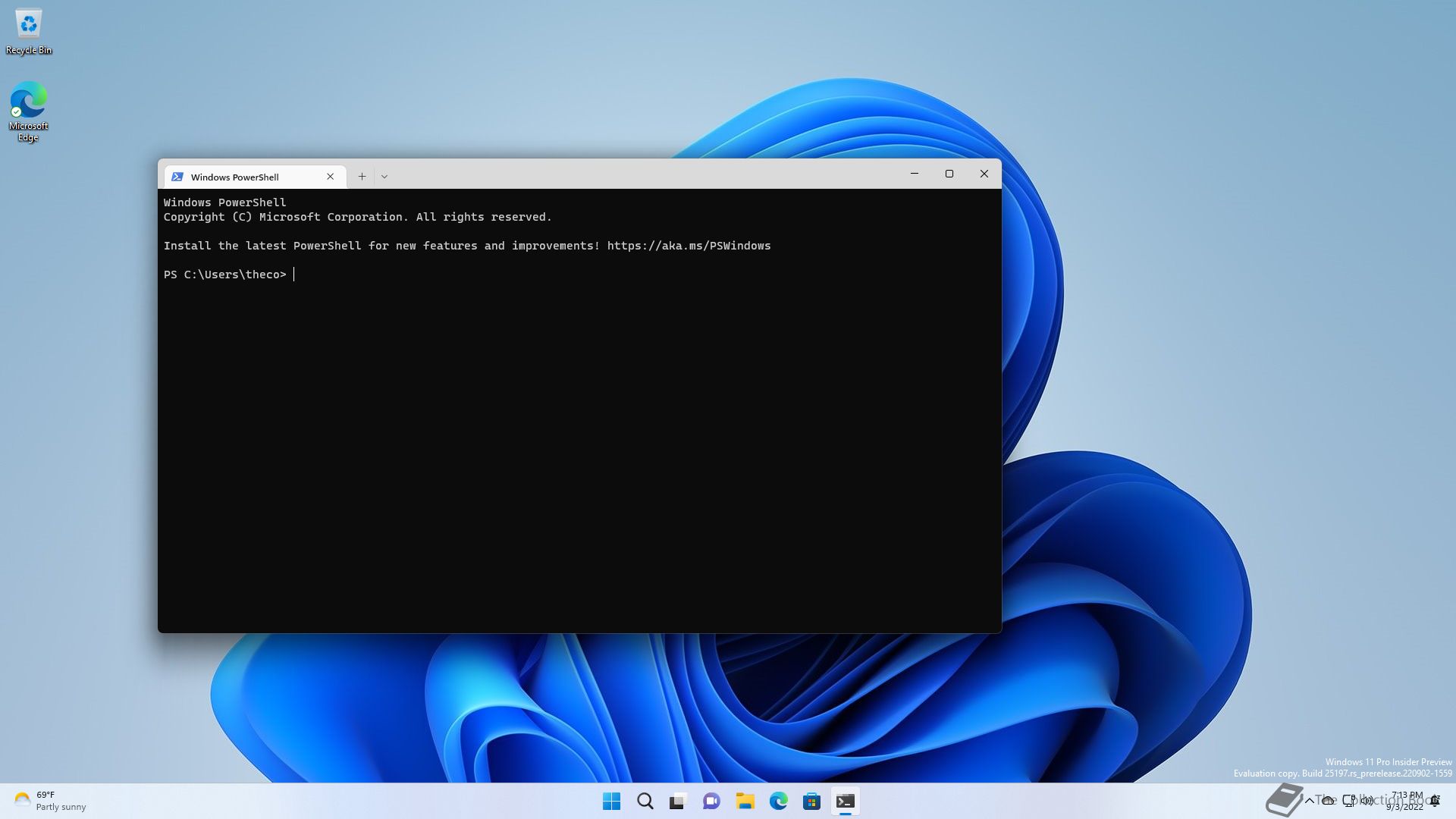Add a new terminal tab

[362, 177]
